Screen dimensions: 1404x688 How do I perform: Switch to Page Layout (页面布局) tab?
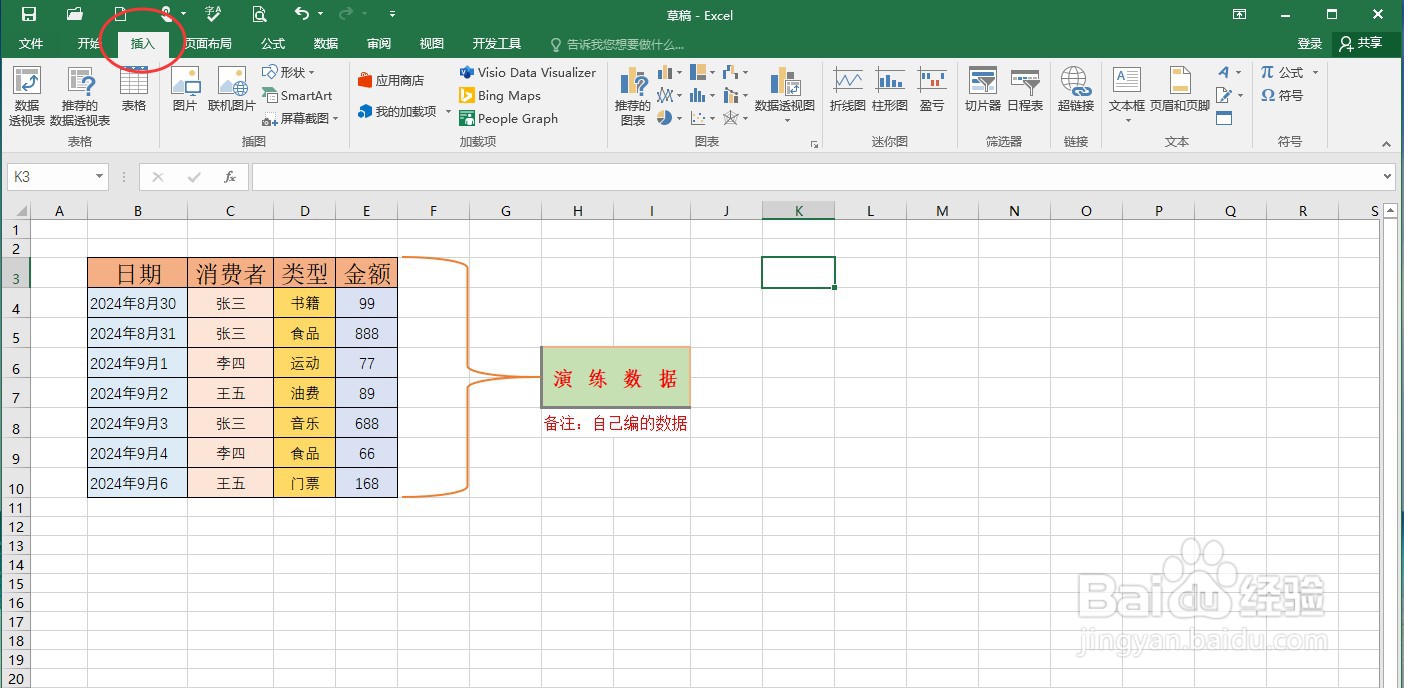[209, 44]
